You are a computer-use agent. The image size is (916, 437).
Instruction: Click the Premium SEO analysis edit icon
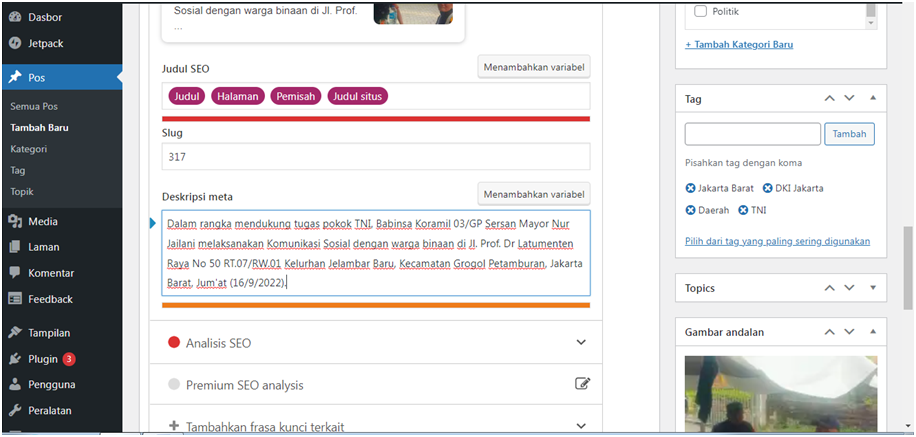582,384
